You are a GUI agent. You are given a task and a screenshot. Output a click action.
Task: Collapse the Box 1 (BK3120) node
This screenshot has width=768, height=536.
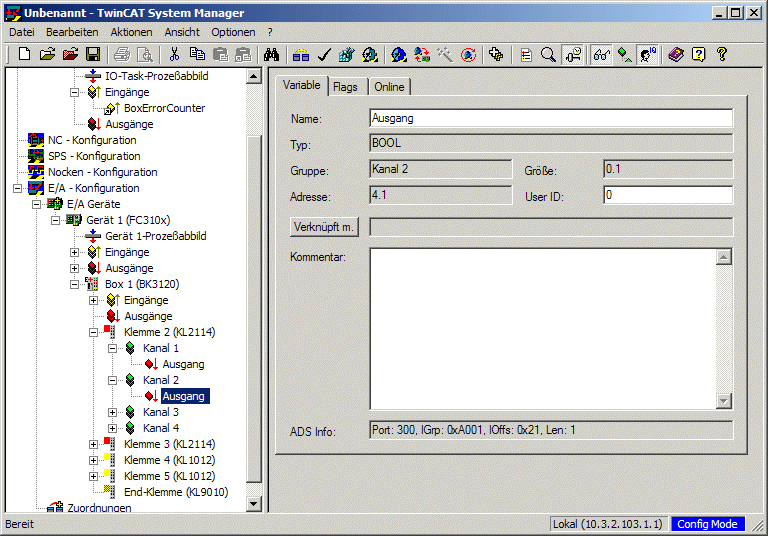(x=74, y=284)
